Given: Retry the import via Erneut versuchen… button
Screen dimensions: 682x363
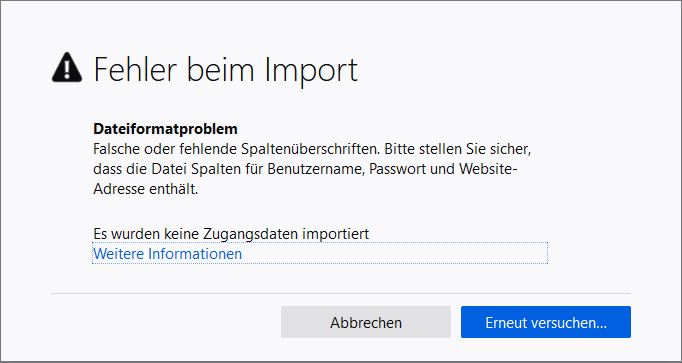Looking at the screenshot, I should [x=546, y=322].
